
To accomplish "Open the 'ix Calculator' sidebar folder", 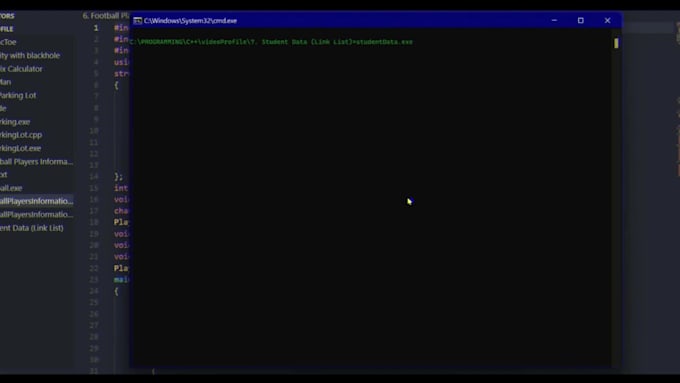I will coord(21,69).
